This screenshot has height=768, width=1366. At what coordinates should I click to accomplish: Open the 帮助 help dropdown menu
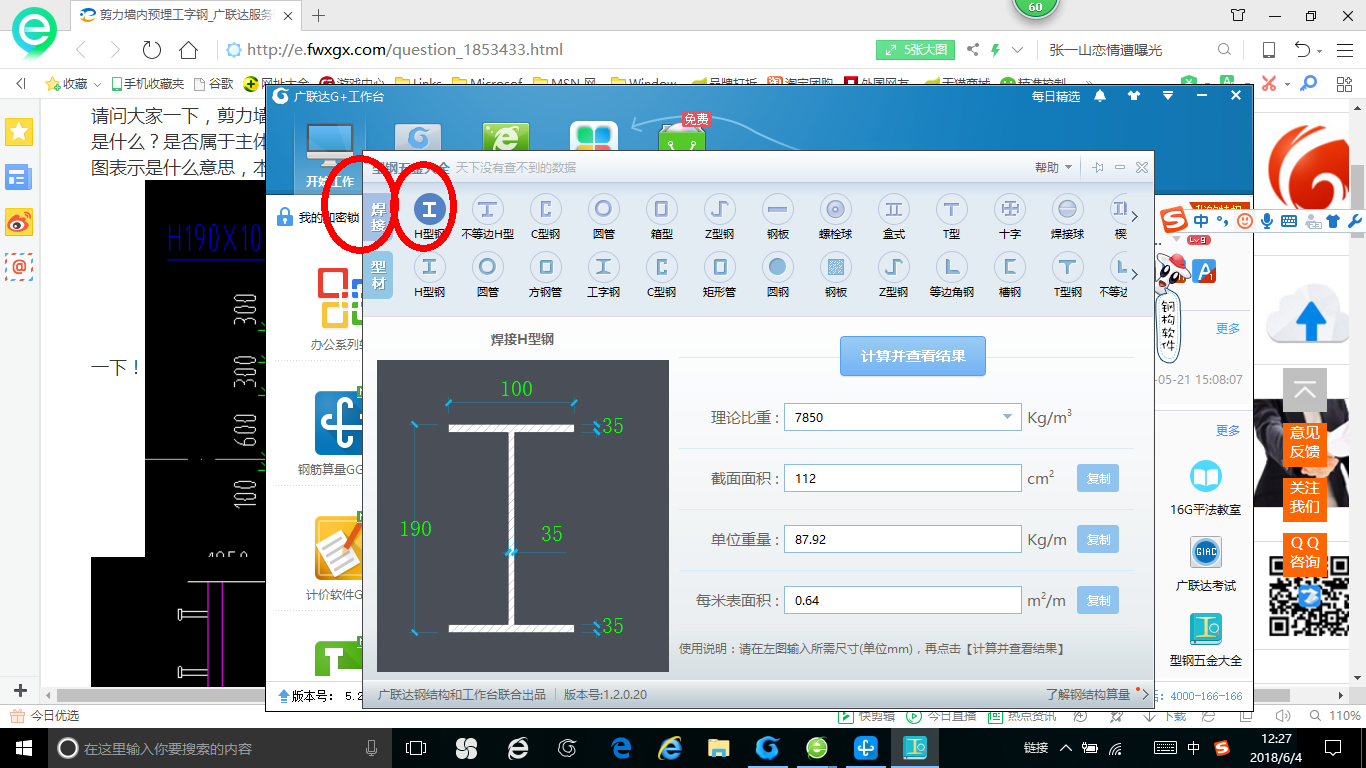(1053, 168)
